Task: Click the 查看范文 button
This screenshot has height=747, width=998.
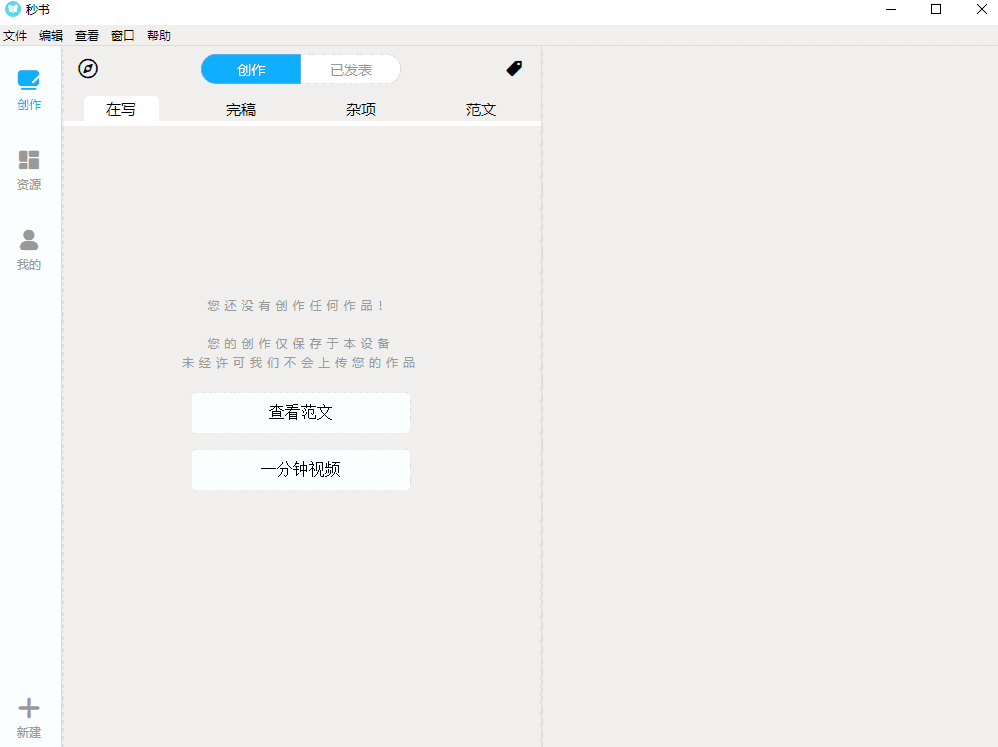Action: (x=300, y=412)
